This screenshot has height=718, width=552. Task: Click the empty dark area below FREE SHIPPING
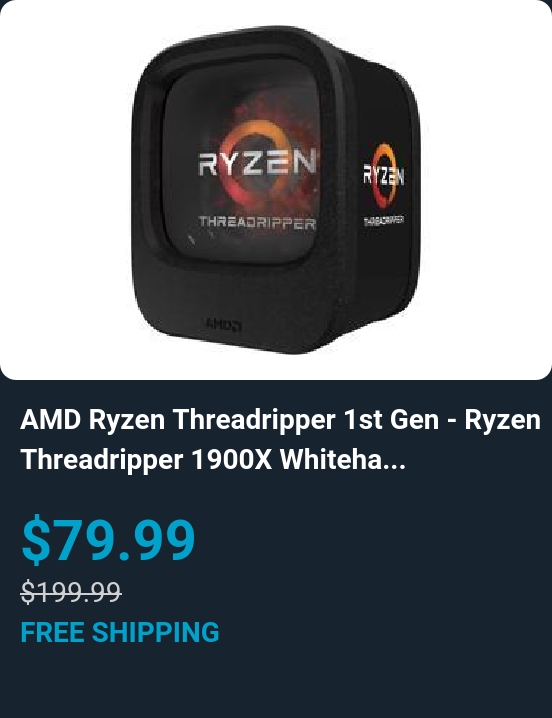tap(276, 682)
